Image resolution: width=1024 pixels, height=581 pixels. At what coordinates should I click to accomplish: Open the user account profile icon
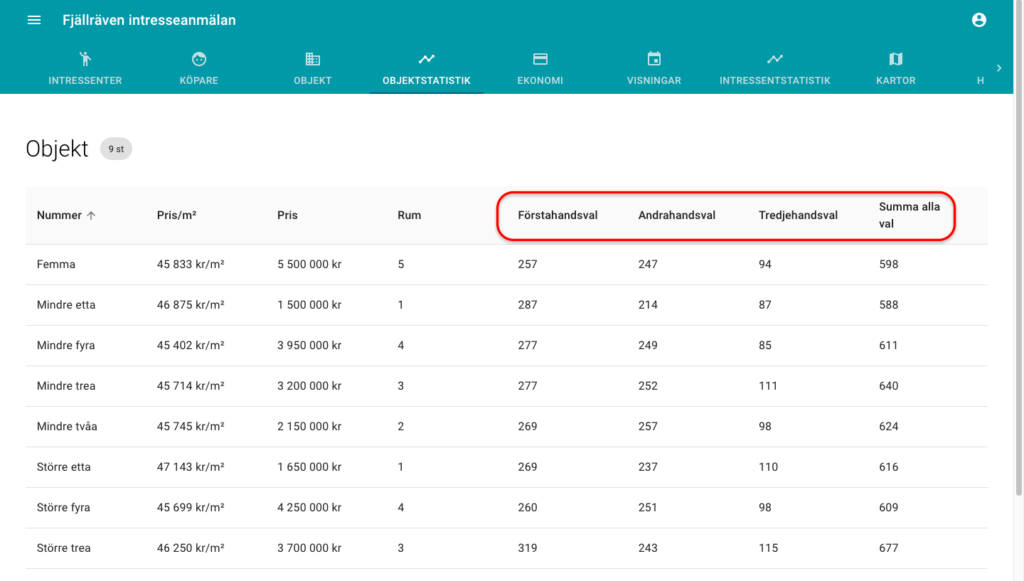pos(979,19)
